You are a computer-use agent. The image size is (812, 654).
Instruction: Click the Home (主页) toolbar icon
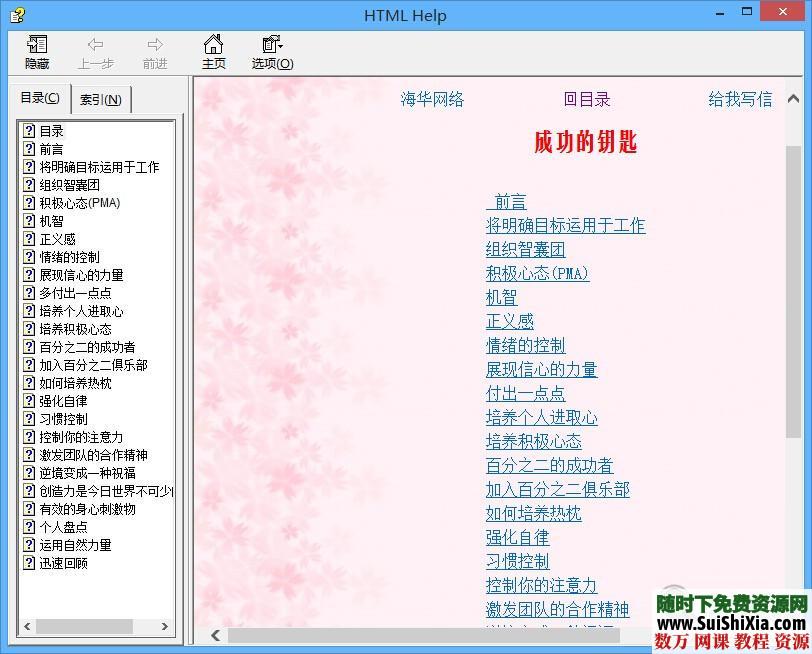tap(213, 45)
